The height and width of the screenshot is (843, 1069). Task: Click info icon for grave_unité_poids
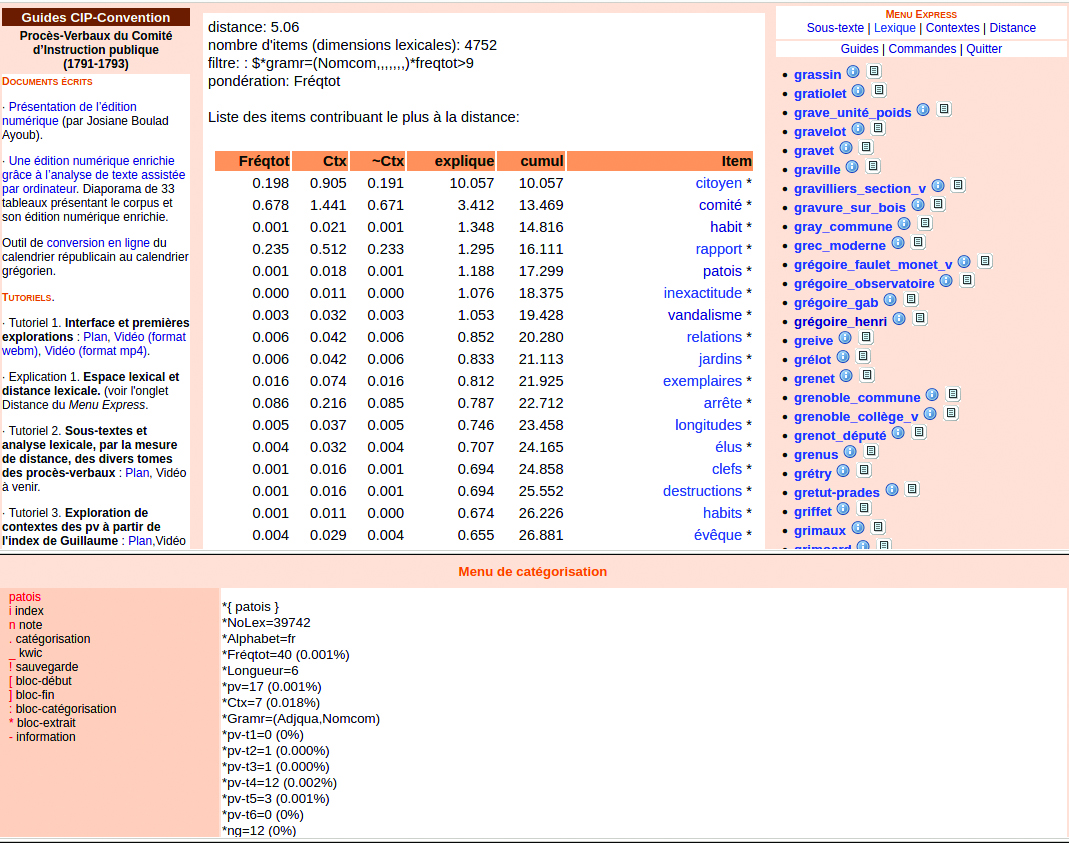click(x=923, y=110)
